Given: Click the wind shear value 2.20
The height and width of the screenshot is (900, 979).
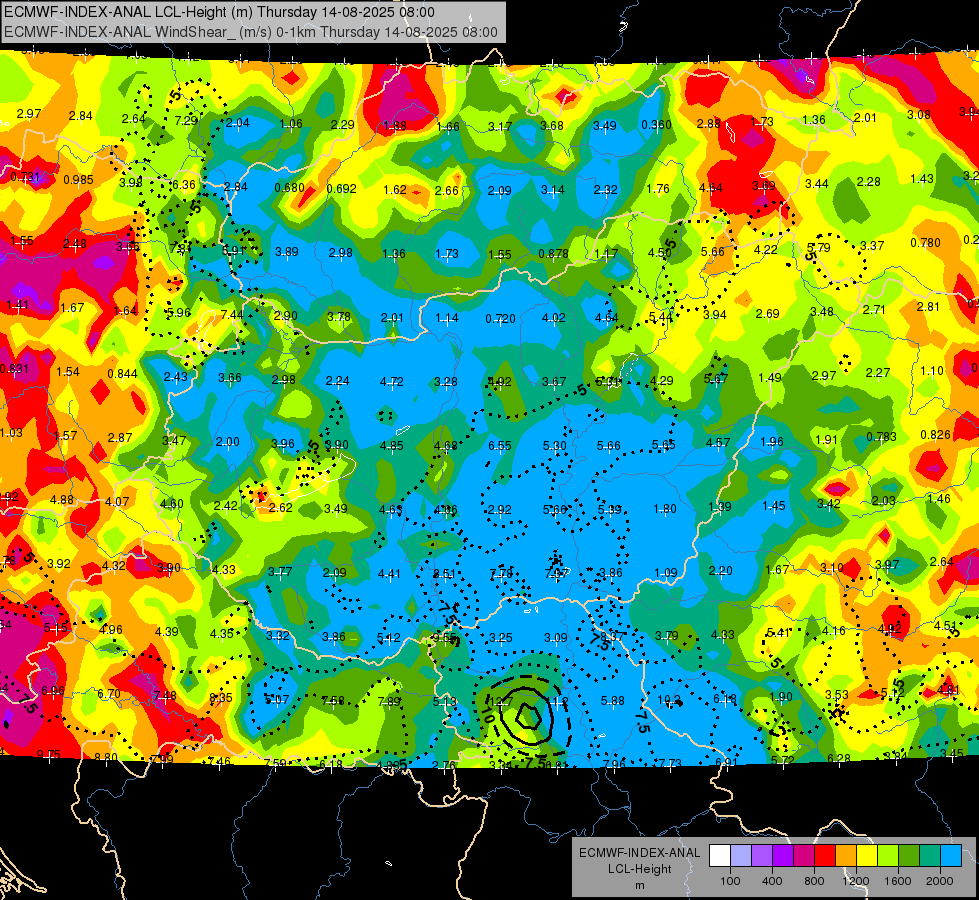Looking at the screenshot, I should point(721,571).
